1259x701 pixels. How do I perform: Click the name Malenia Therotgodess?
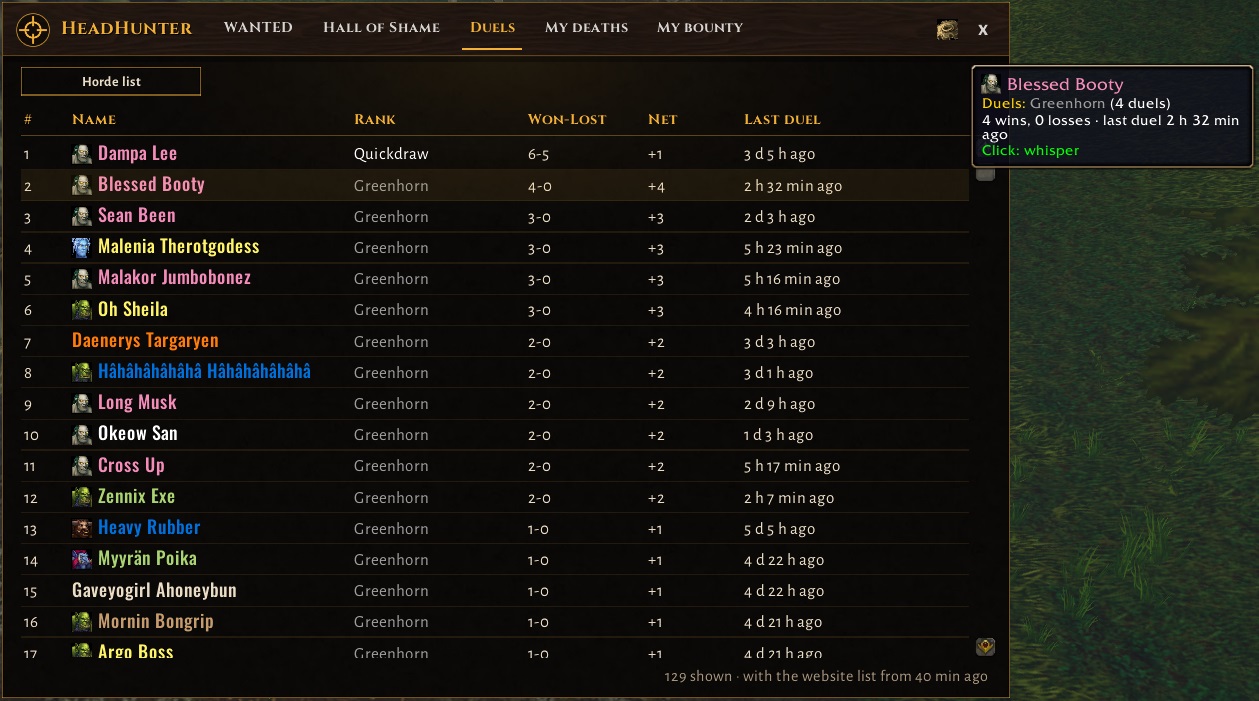pyautogui.click(x=178, y=247)
